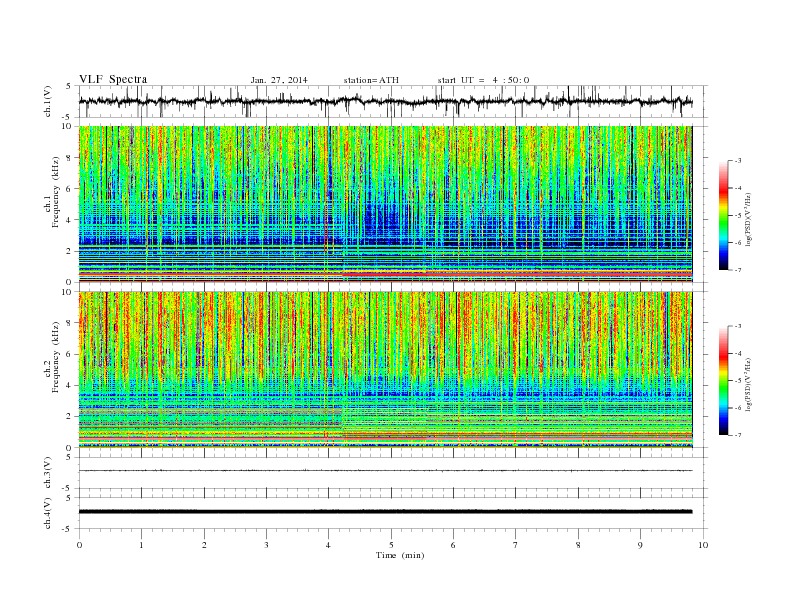Click the "3" minute tick label
The width and height of the screenshot is (792, 612).
(266, 545)
